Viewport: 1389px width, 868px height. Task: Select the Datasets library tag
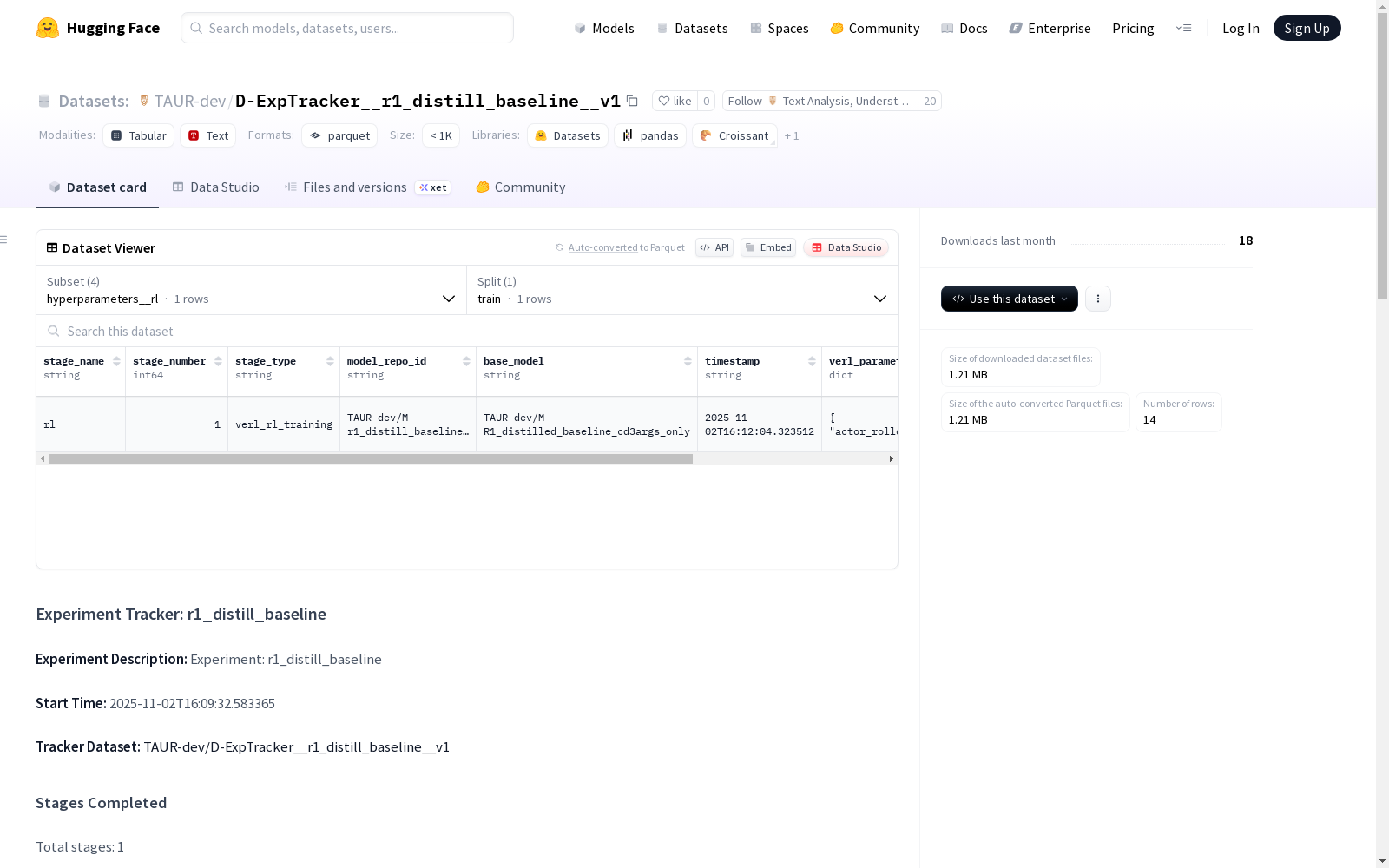568,135
